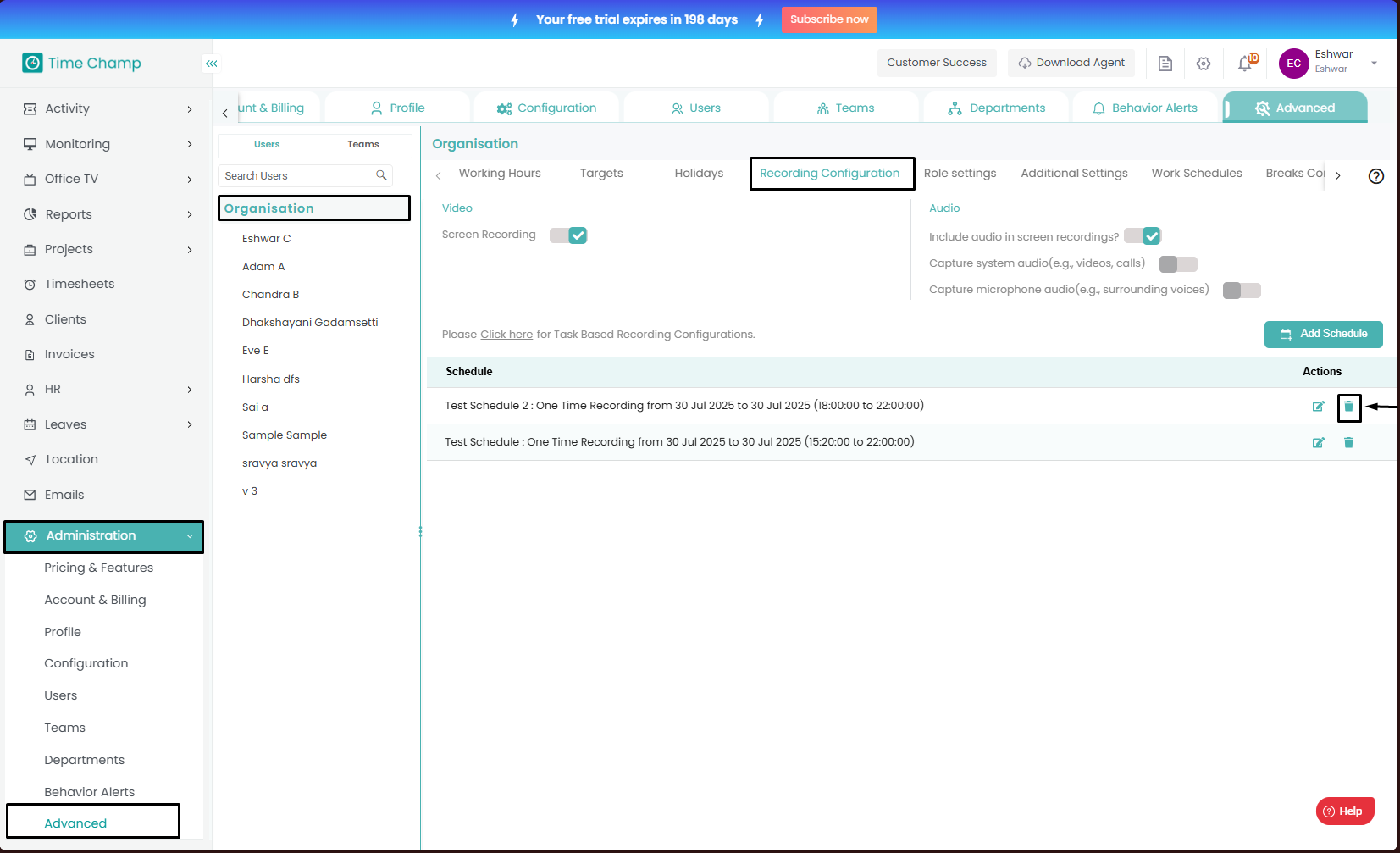The height and width of the screenshot is (853, 1400).
Task: Follow the Click here link
Action: click(x=506, y=335)
